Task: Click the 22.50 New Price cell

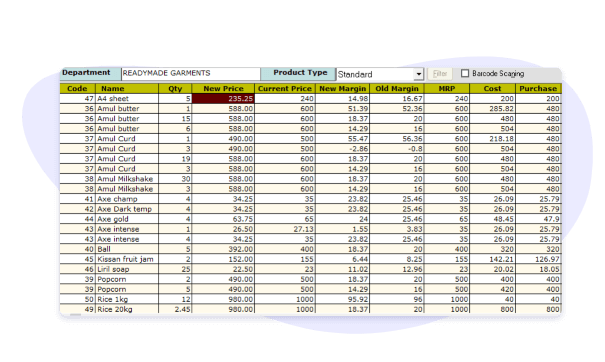Action: click(223, 269)
